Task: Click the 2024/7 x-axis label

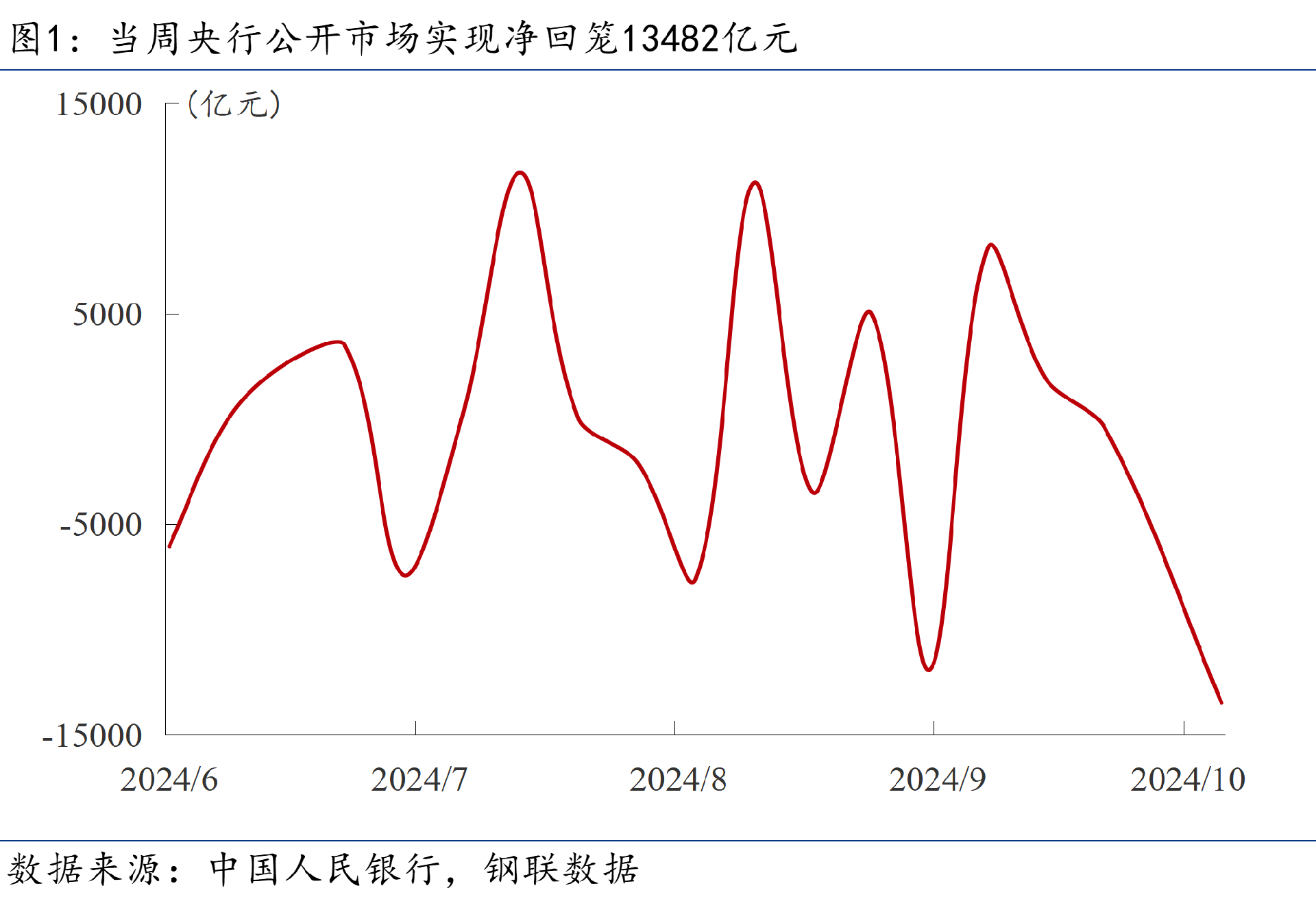Action: click(419, 780)
